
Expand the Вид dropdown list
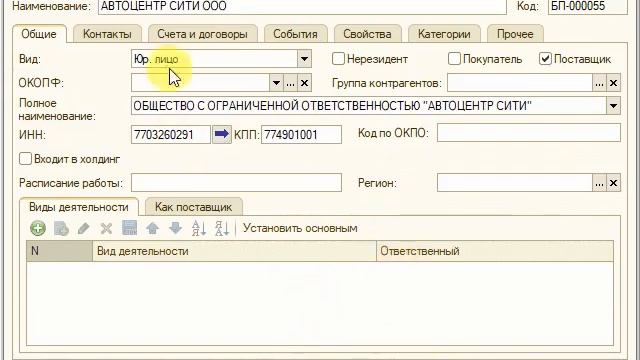[x=304, y=59]
